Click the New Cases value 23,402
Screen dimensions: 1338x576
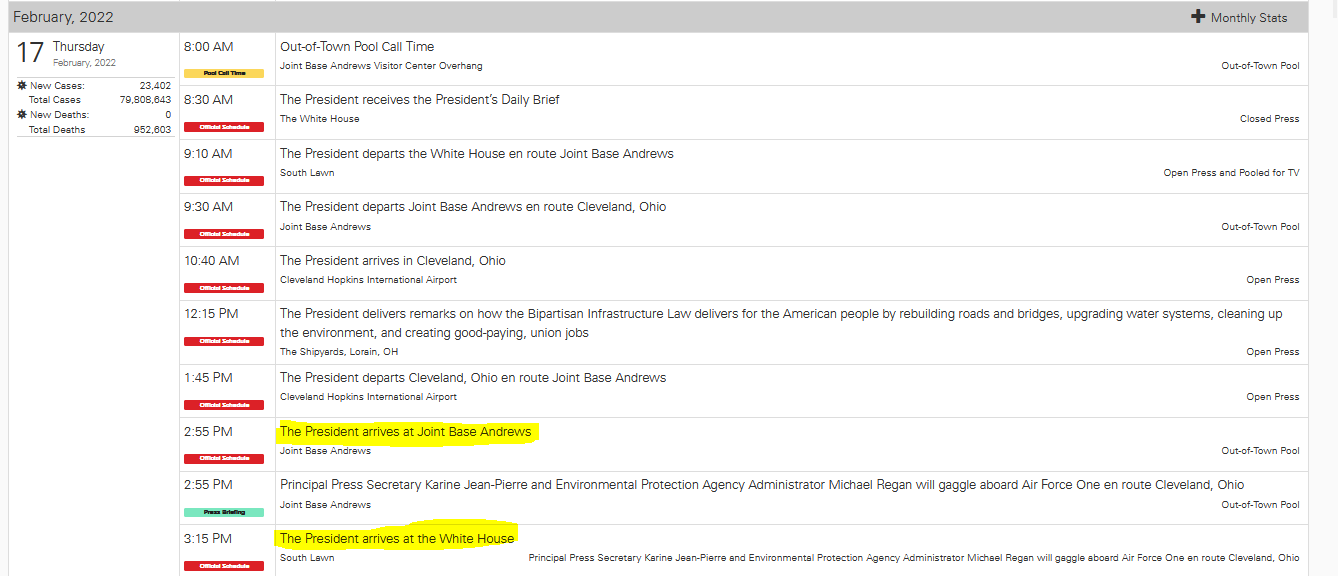(155, 86)
